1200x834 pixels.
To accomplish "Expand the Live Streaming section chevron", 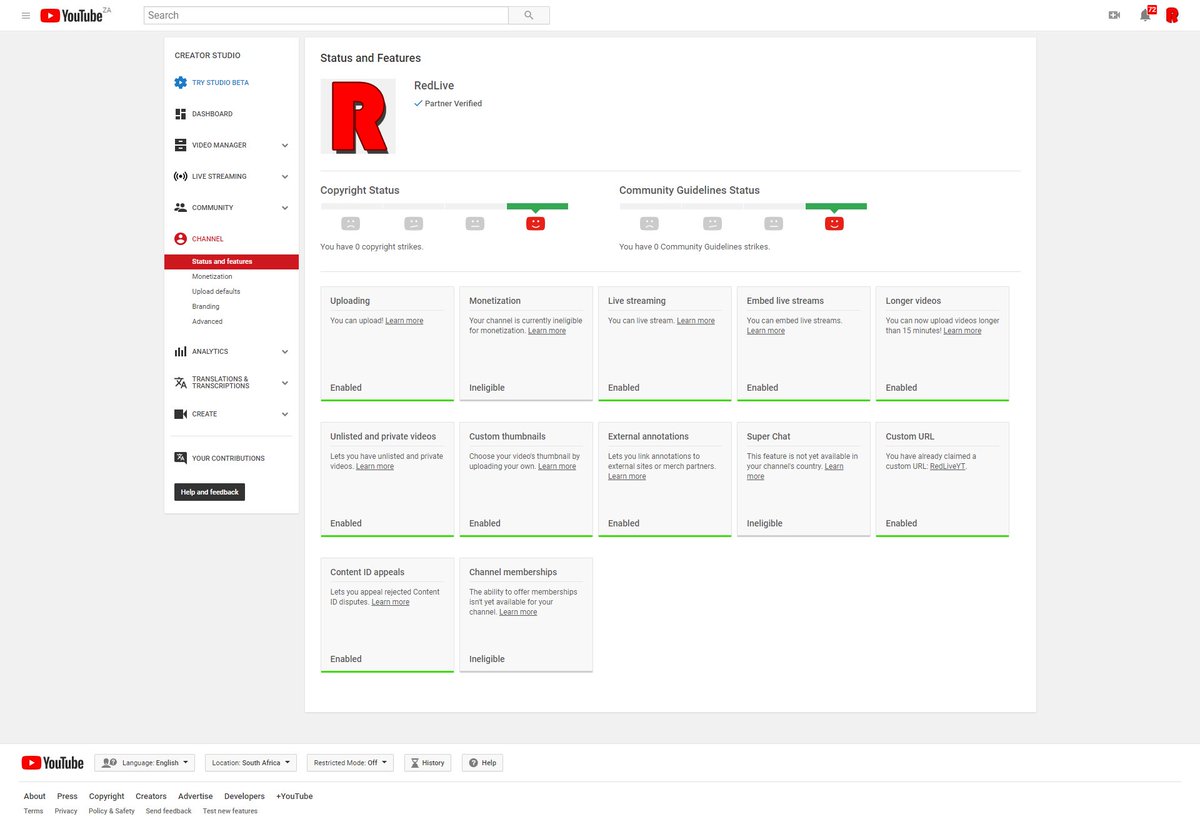I will (285, 177).
